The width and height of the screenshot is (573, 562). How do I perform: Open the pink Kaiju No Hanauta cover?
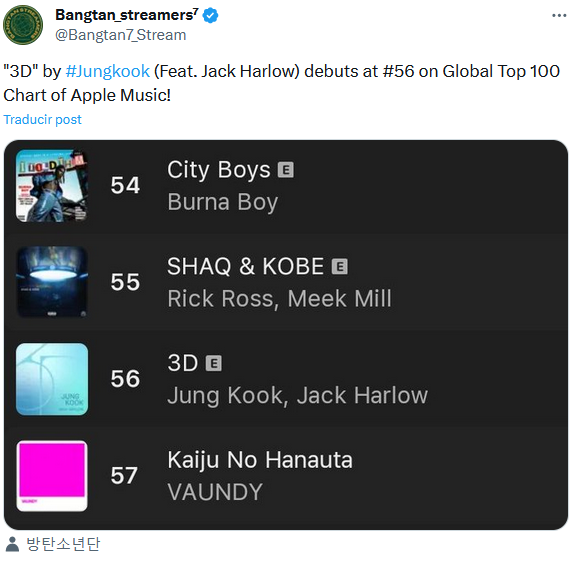point(52,476)
